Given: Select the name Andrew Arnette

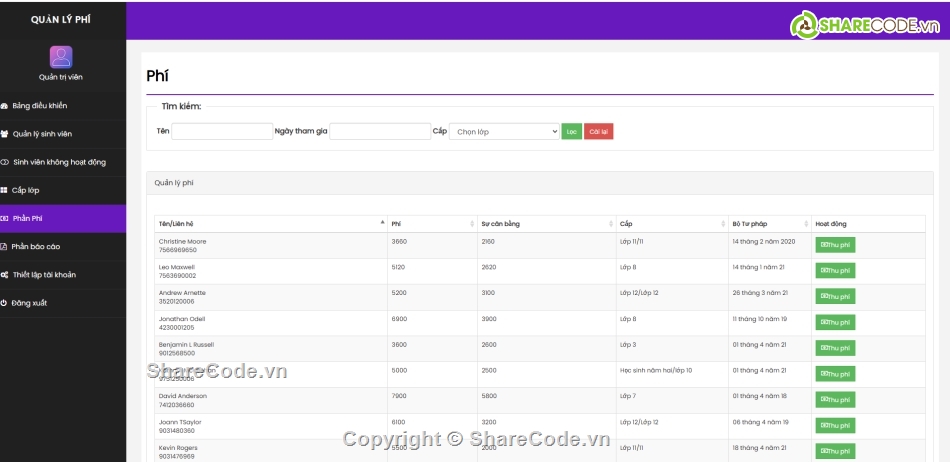Looking at the screenshot, I should click(x=182, y=292).
